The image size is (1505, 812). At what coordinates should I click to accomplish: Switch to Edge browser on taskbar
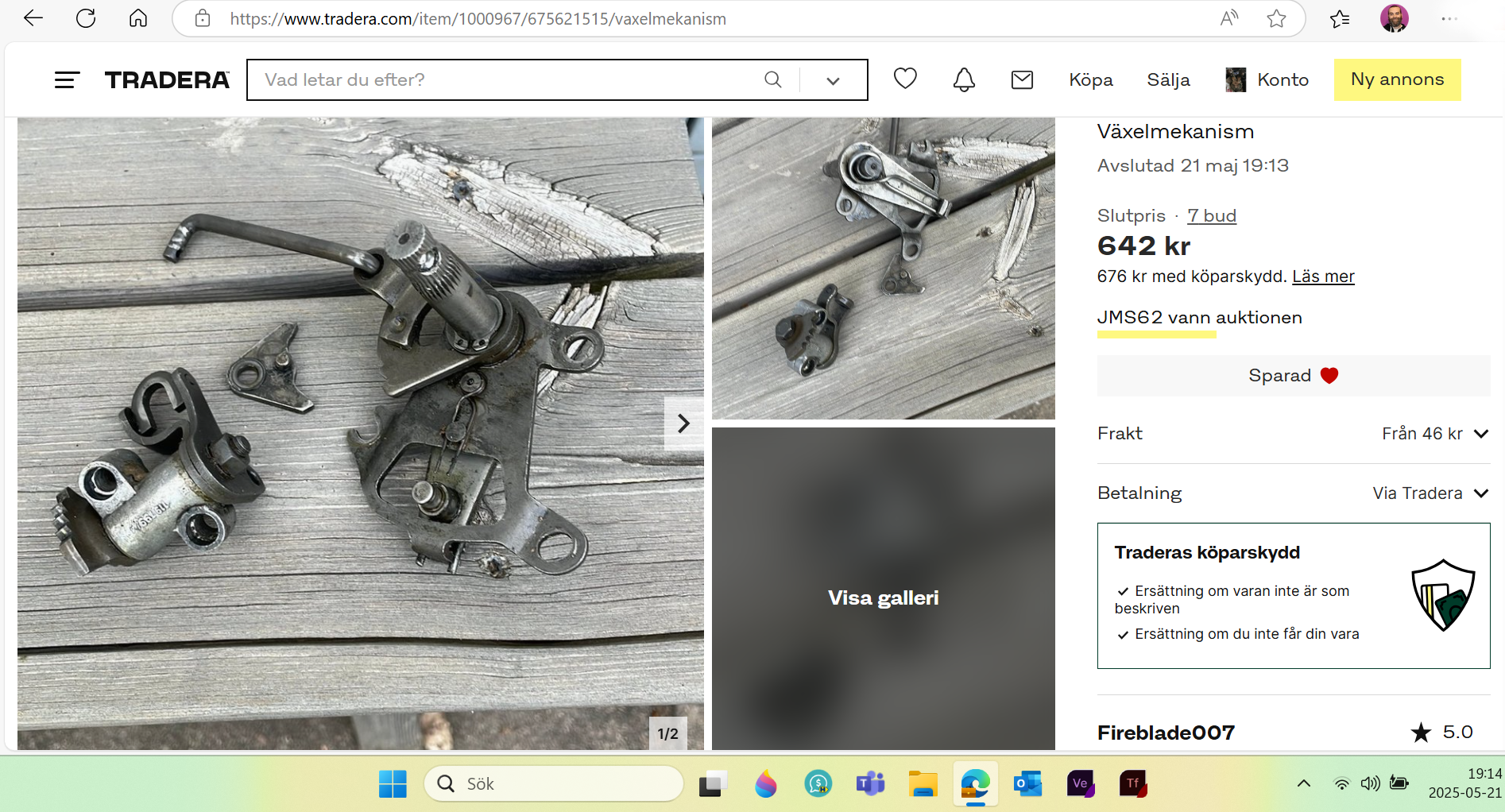point(975,784)
